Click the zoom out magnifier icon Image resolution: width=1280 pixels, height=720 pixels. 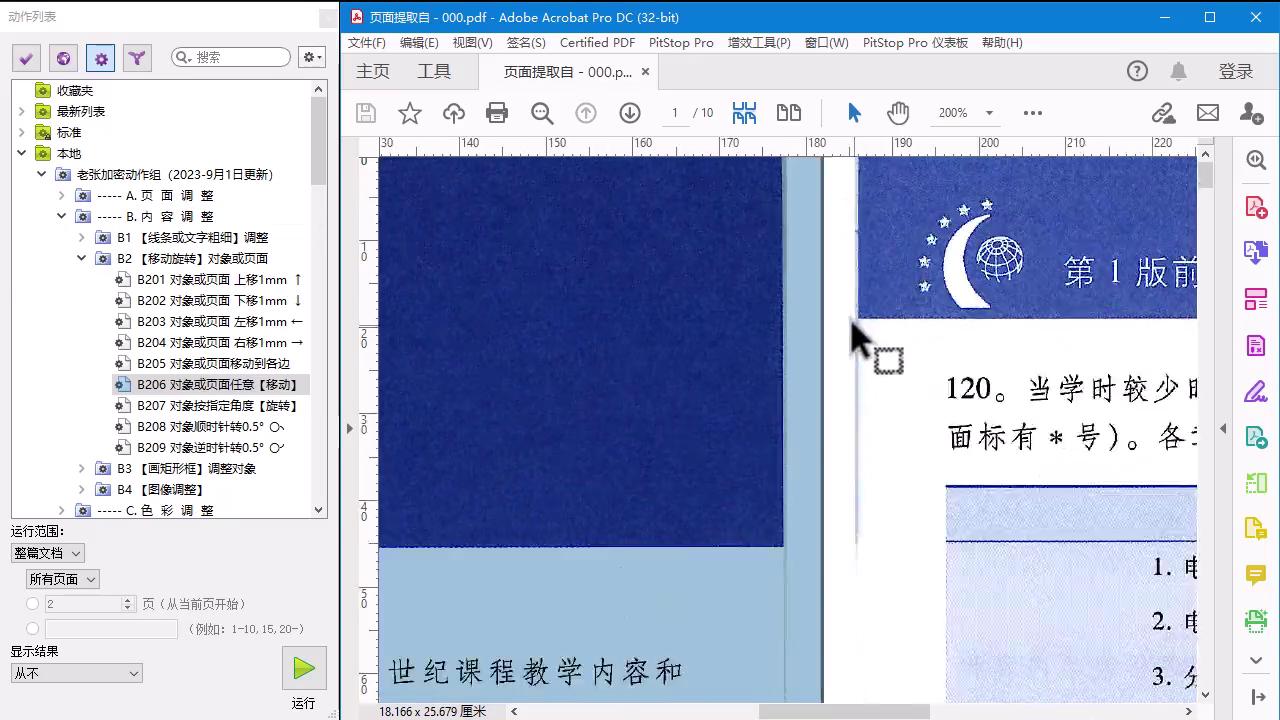pos(542,113)
